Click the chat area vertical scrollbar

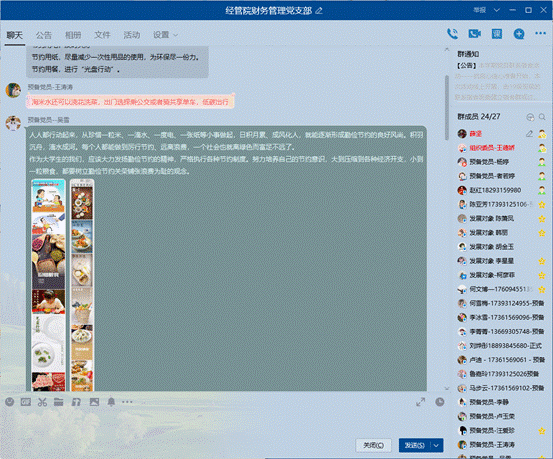(x=447, y=102)
